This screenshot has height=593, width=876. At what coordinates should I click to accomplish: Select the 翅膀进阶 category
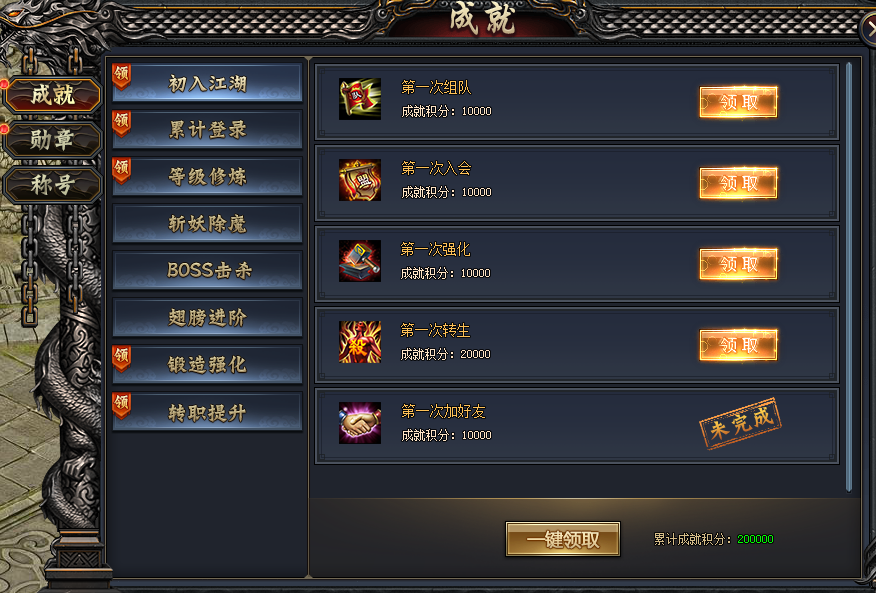click(207, 317)
